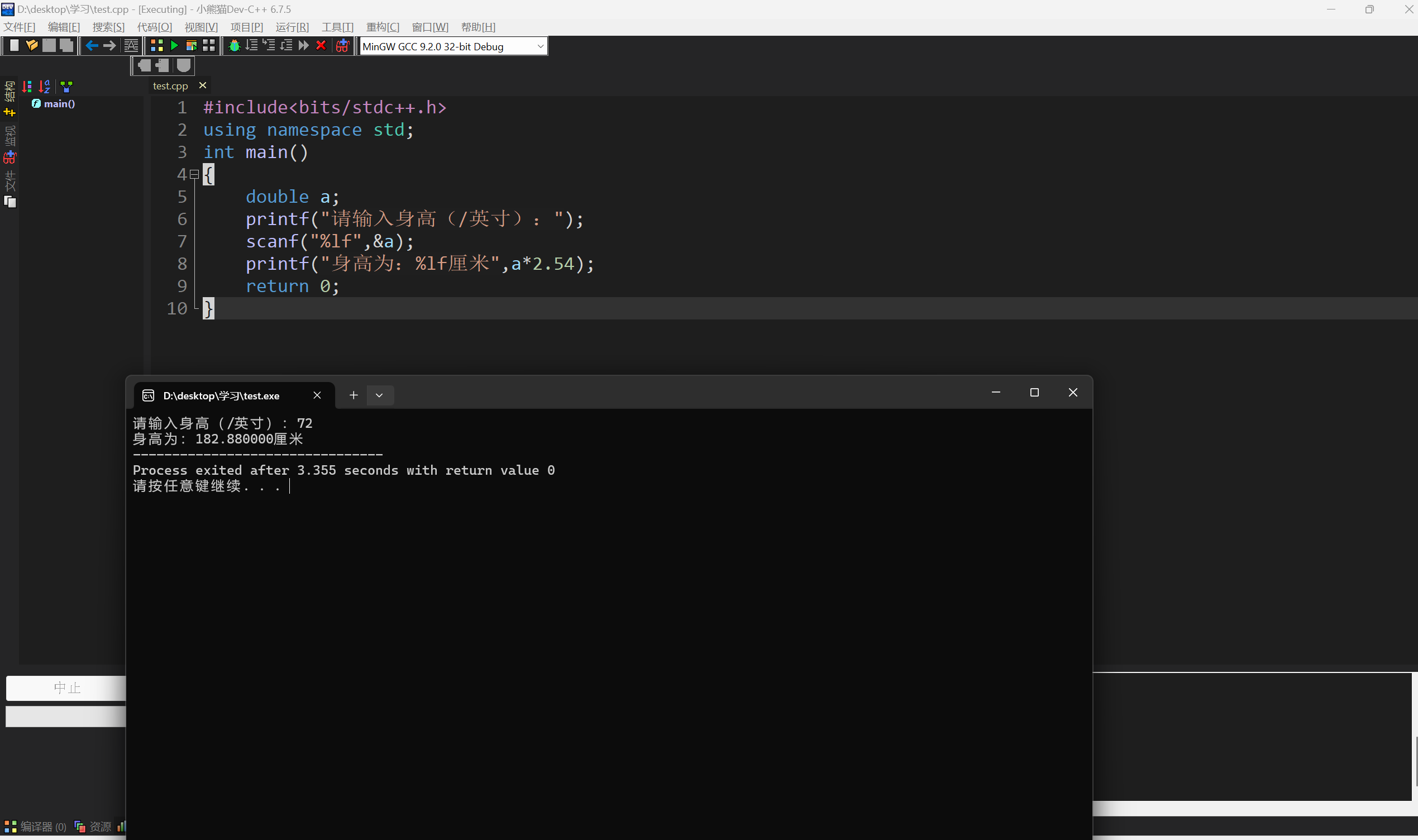Click the Compile and Run icon
This screenshot has height=840, width=1418.
(x=192, y=46)
